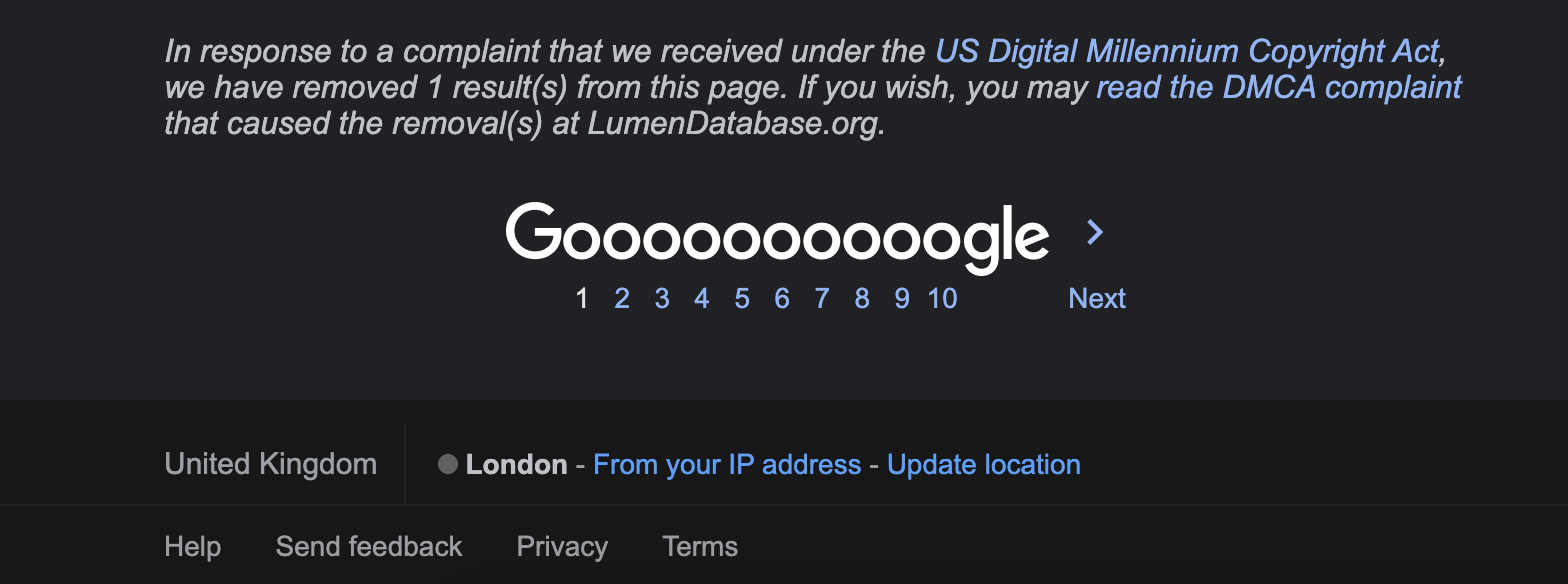Select results page 8

point(862,298)
